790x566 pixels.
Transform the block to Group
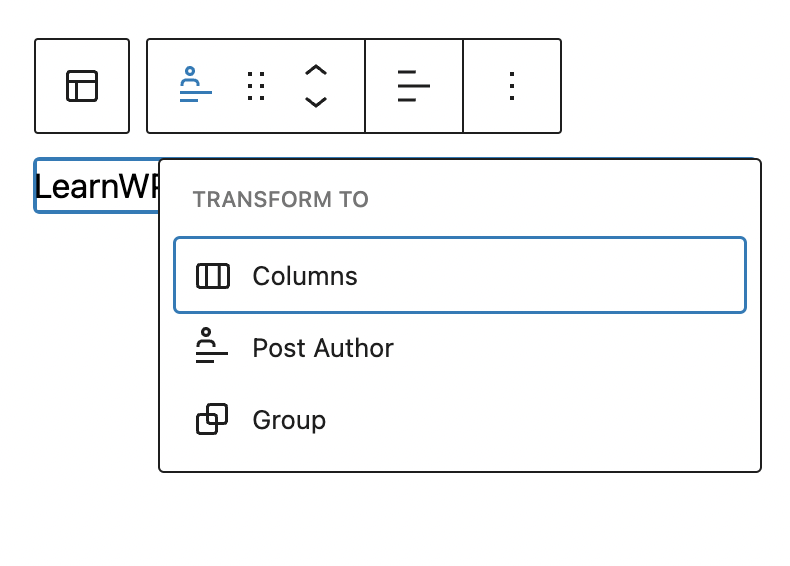pyautogui.click(x=459, y=420)
